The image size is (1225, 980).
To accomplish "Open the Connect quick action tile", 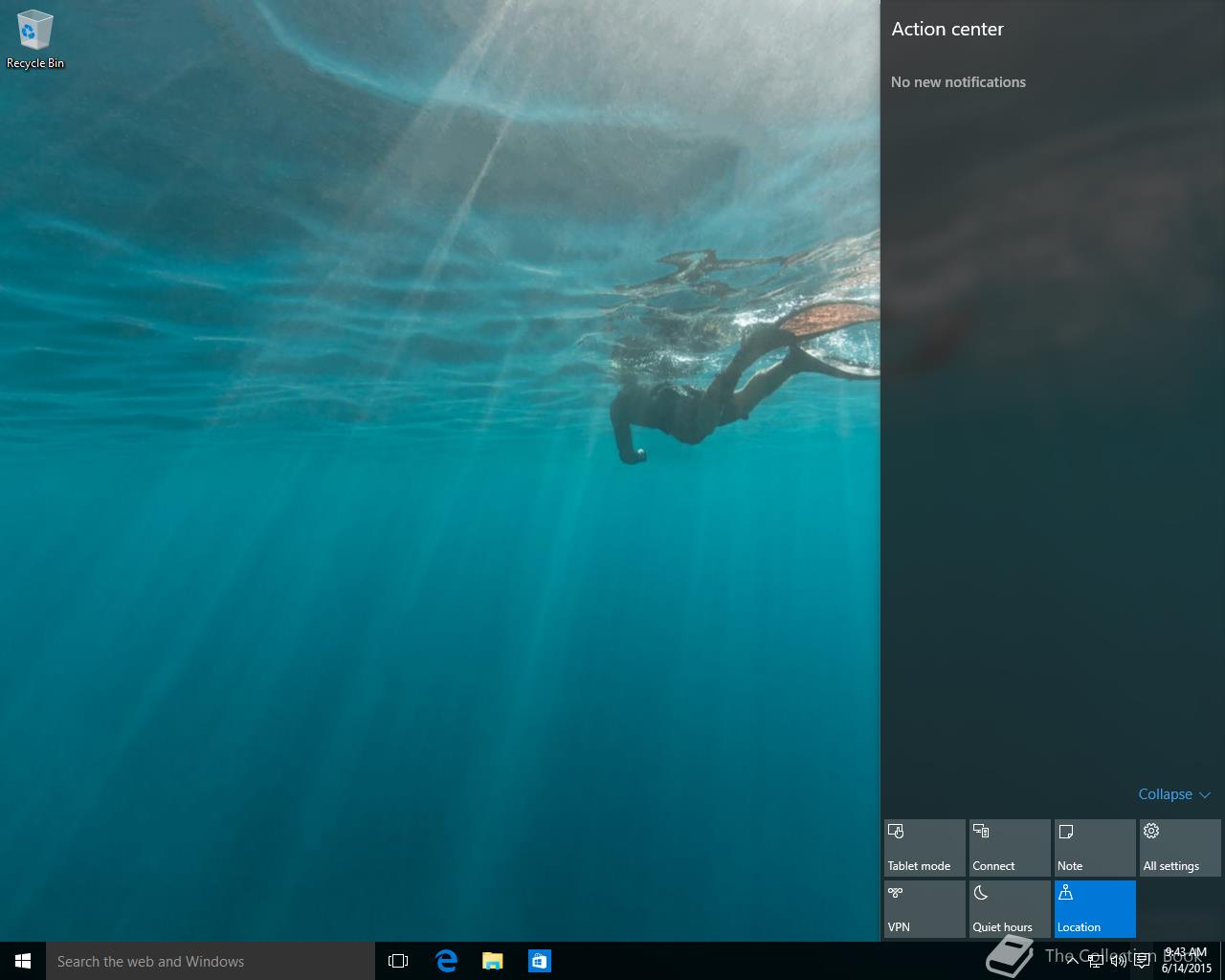I will [x=1010, y=848].
